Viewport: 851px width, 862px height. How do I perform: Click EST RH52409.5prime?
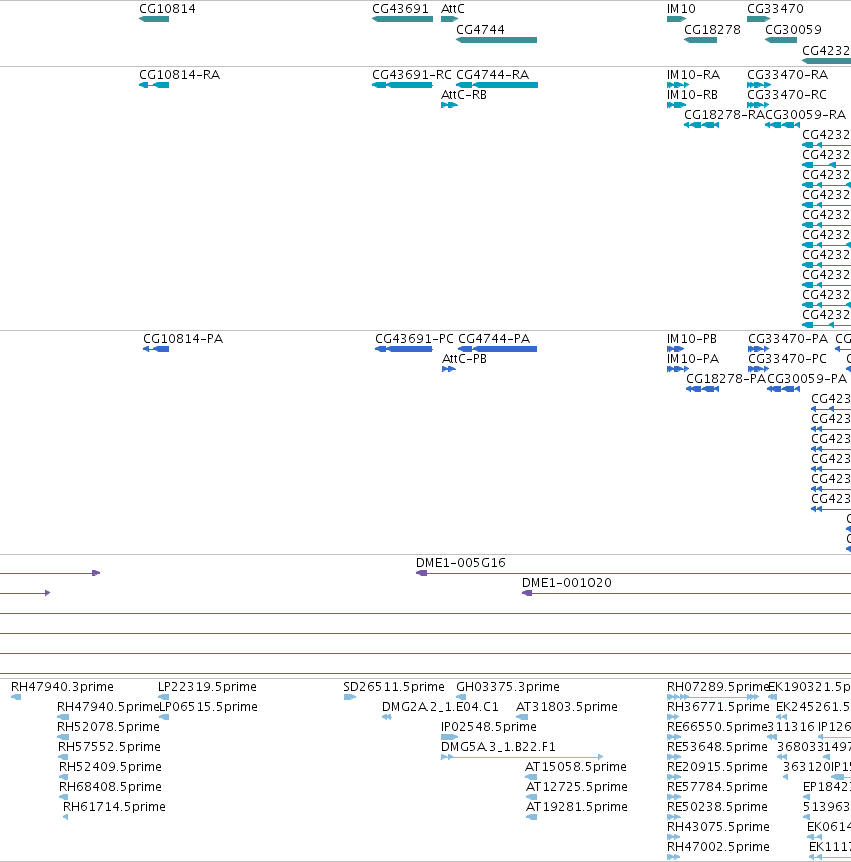64,777
